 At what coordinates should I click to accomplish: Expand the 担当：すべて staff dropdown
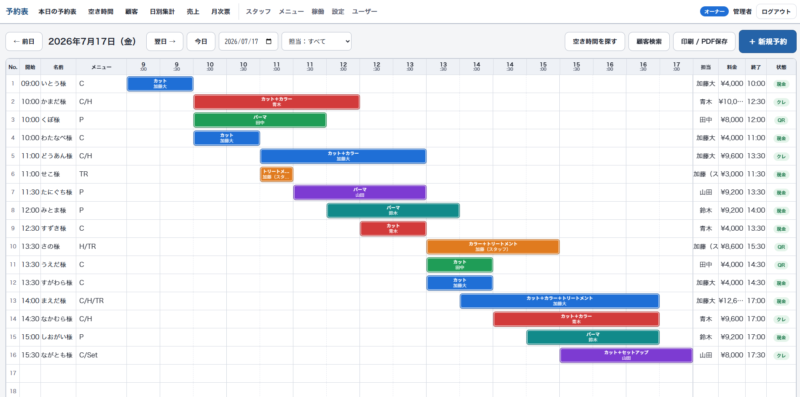[316, 41]
